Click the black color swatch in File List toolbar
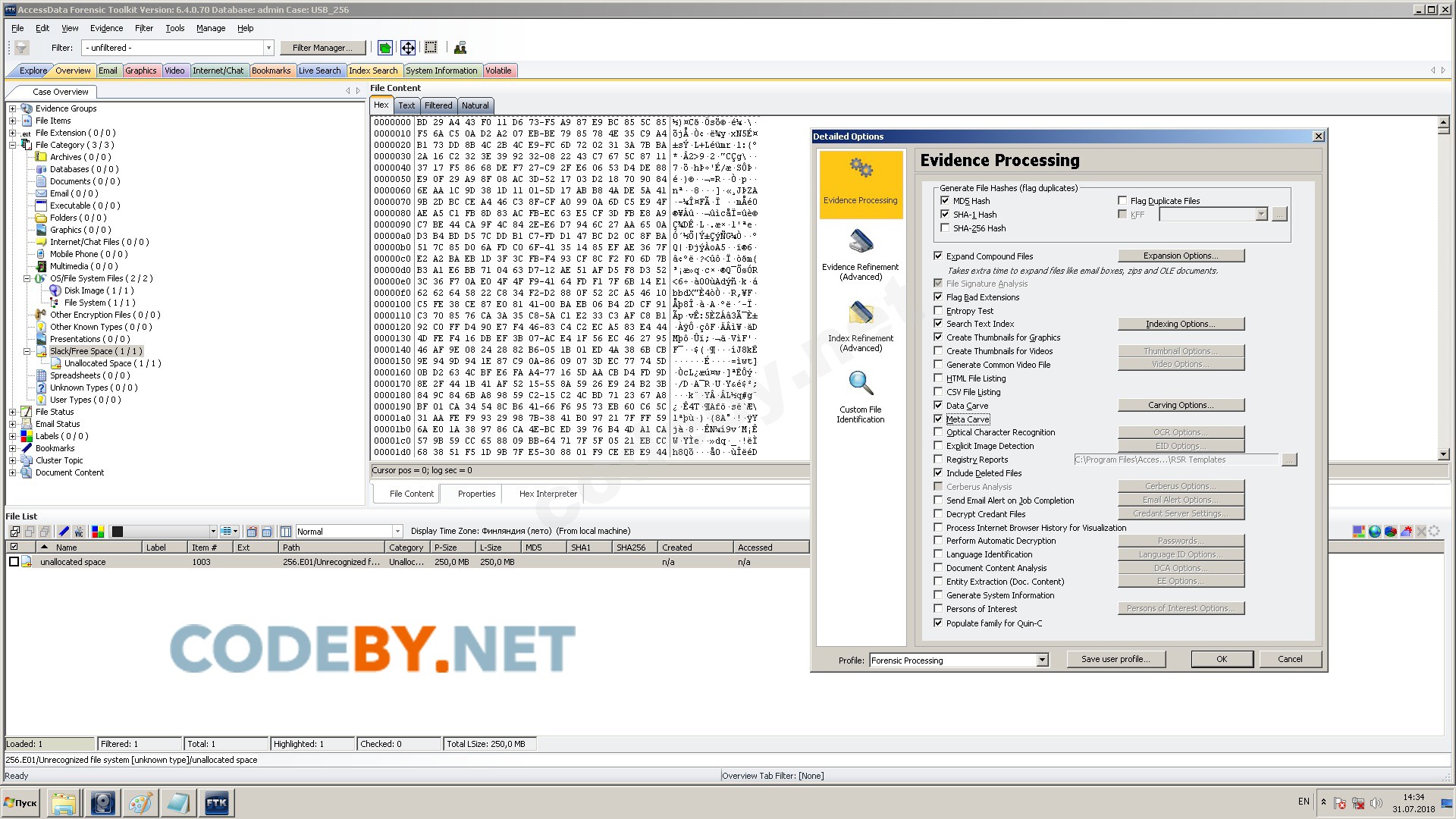 (118, 532)
